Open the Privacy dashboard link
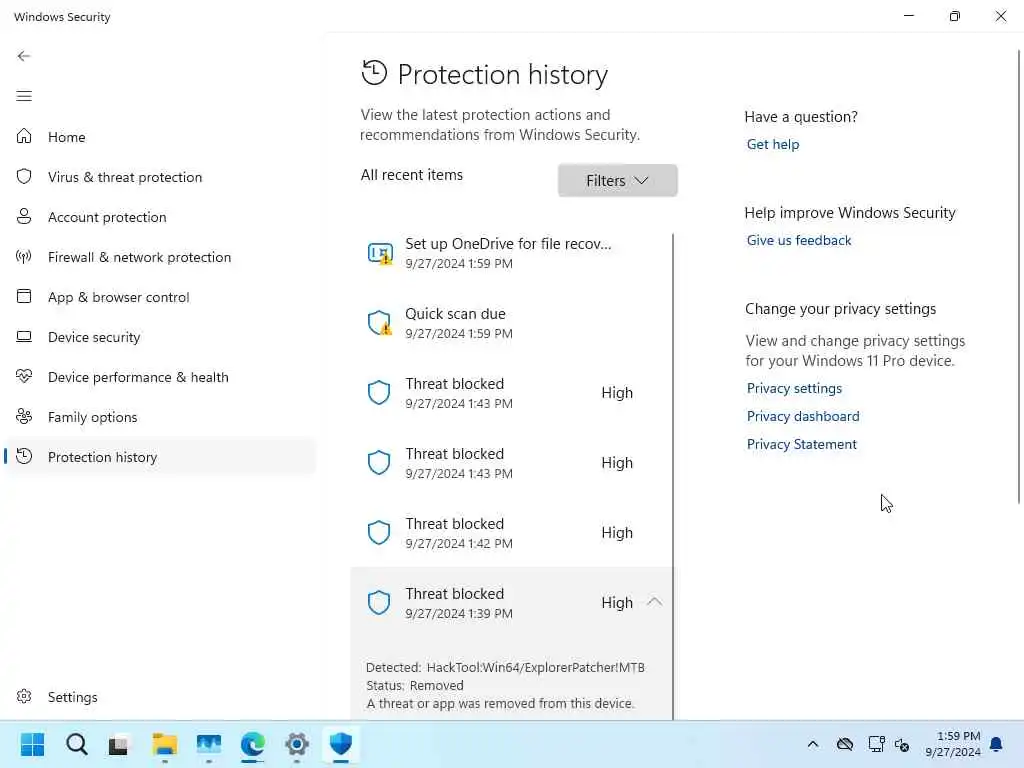The height and width of the screenshot is (768, 1024). pos(803,416)
